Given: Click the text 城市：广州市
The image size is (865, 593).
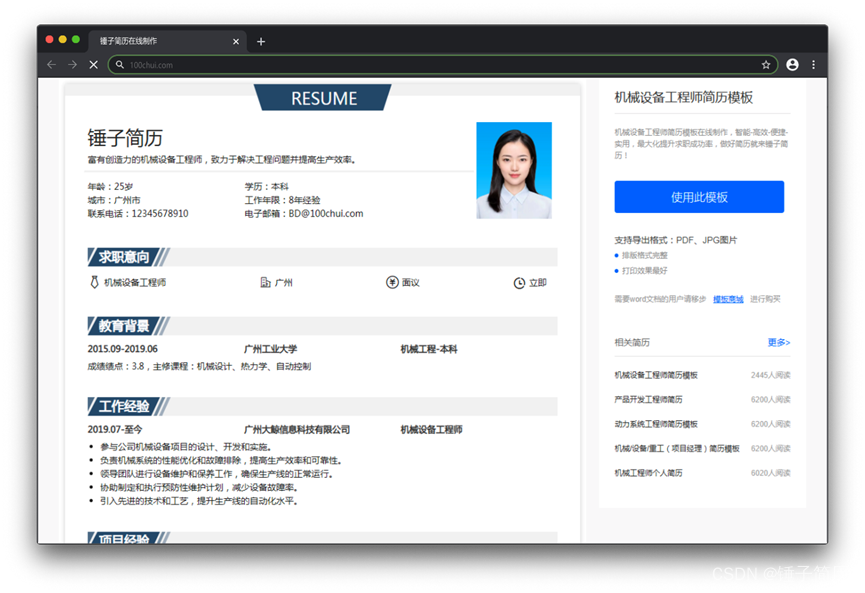Looking at the screenshot, I should (x=114, y=200).
